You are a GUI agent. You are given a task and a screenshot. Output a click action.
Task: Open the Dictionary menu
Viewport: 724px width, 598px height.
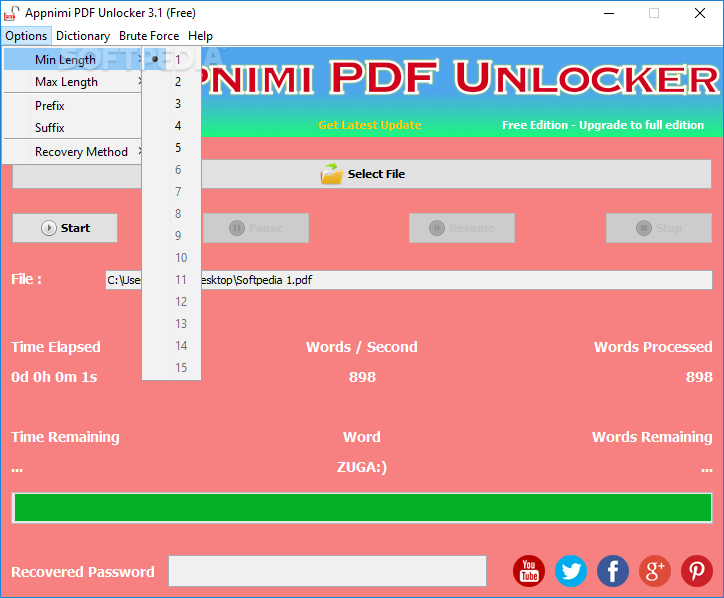pyautogui.click(x=83, y=36)
